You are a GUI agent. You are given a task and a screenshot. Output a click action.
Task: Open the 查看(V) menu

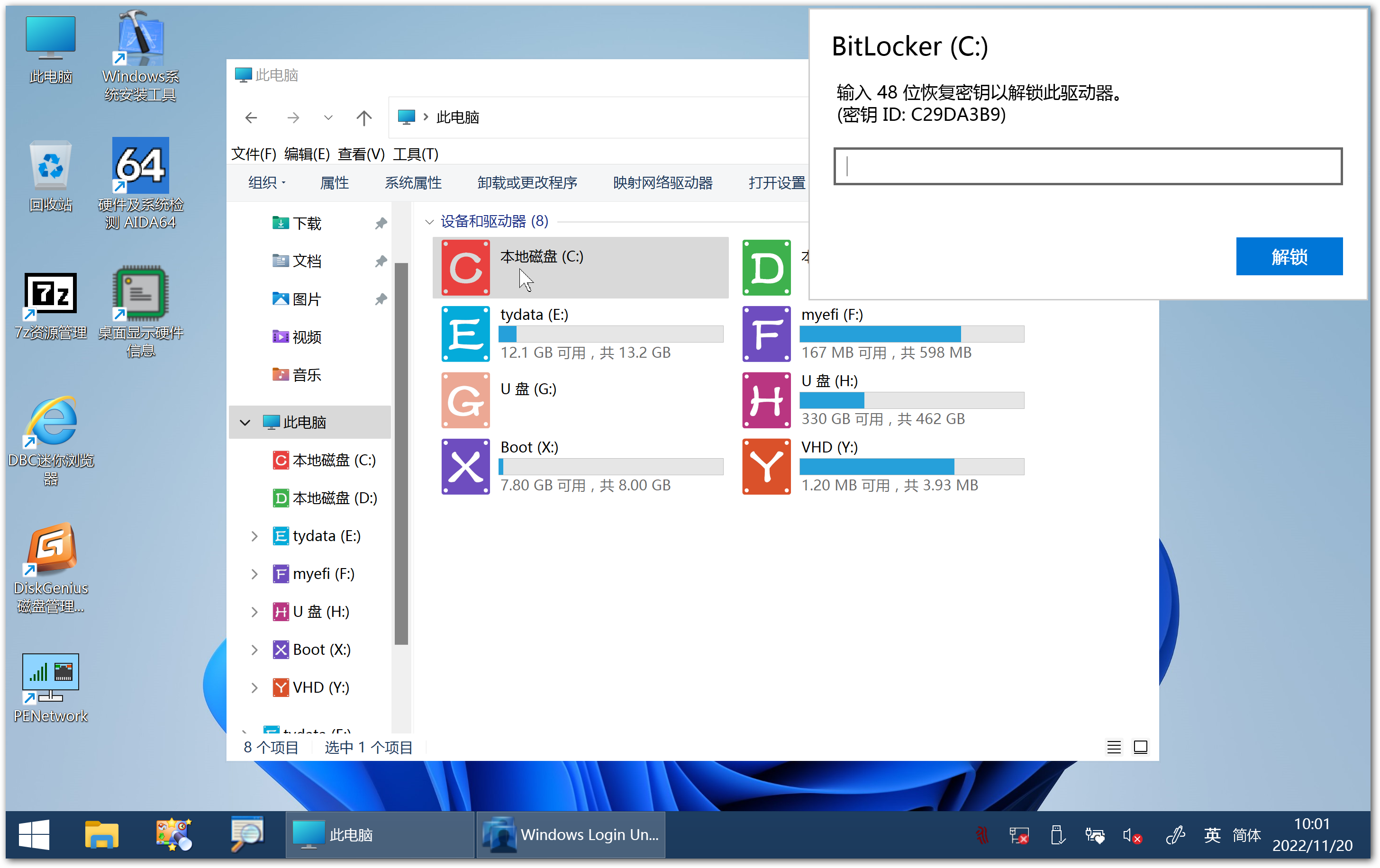[x=361, y=154]
